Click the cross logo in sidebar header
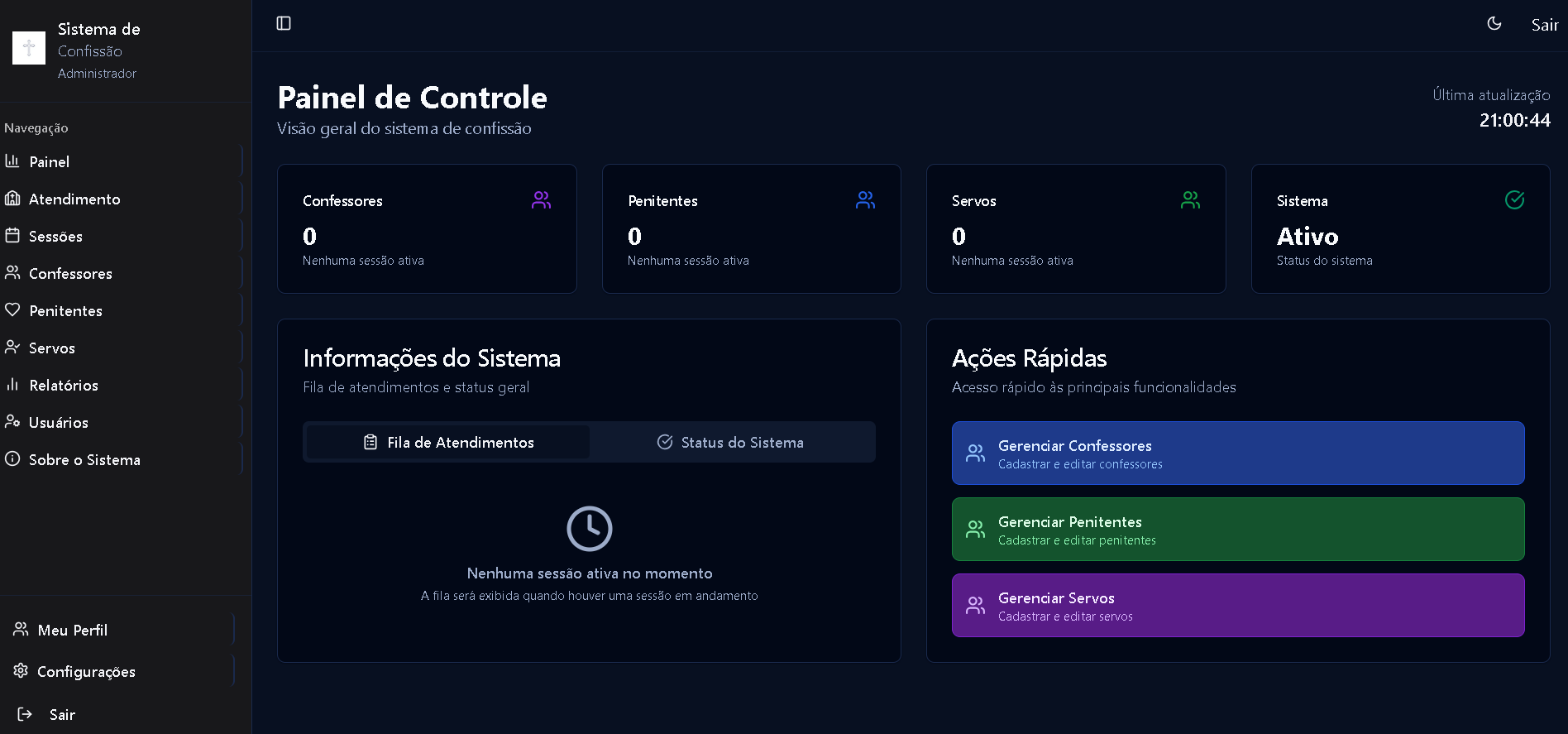 coord(29,48)
